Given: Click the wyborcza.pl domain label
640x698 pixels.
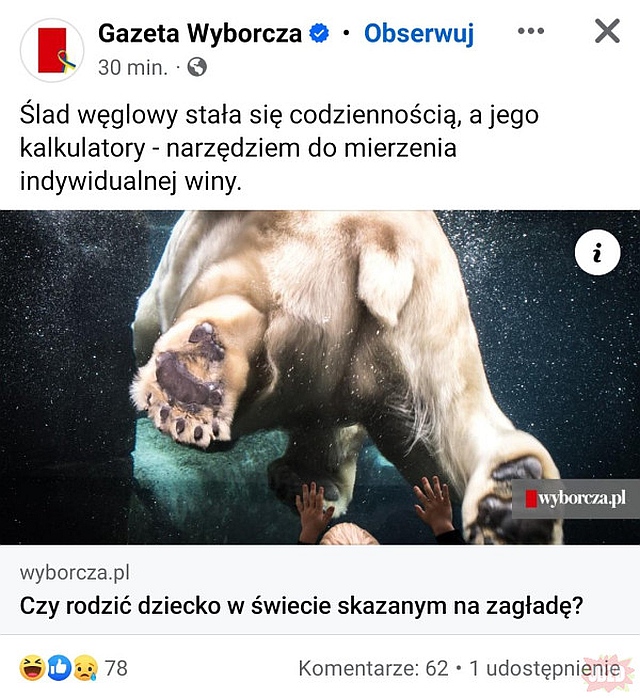Looking at the screenshot, I should (x=75, y=572).
